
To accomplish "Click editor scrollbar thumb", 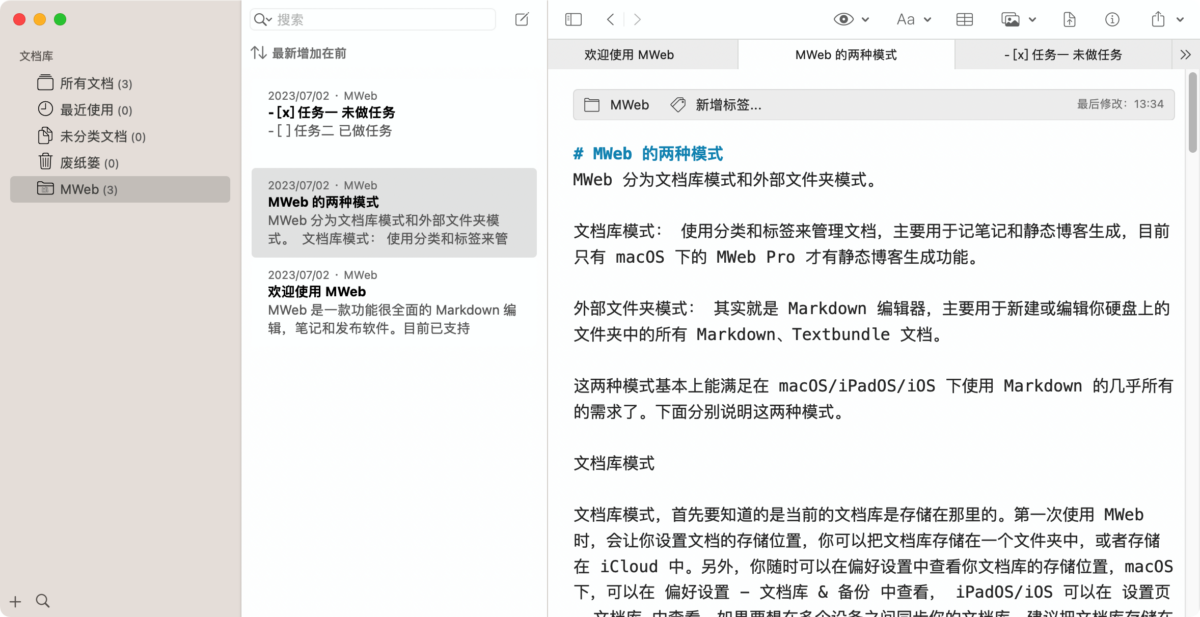I will (1193, 113).
